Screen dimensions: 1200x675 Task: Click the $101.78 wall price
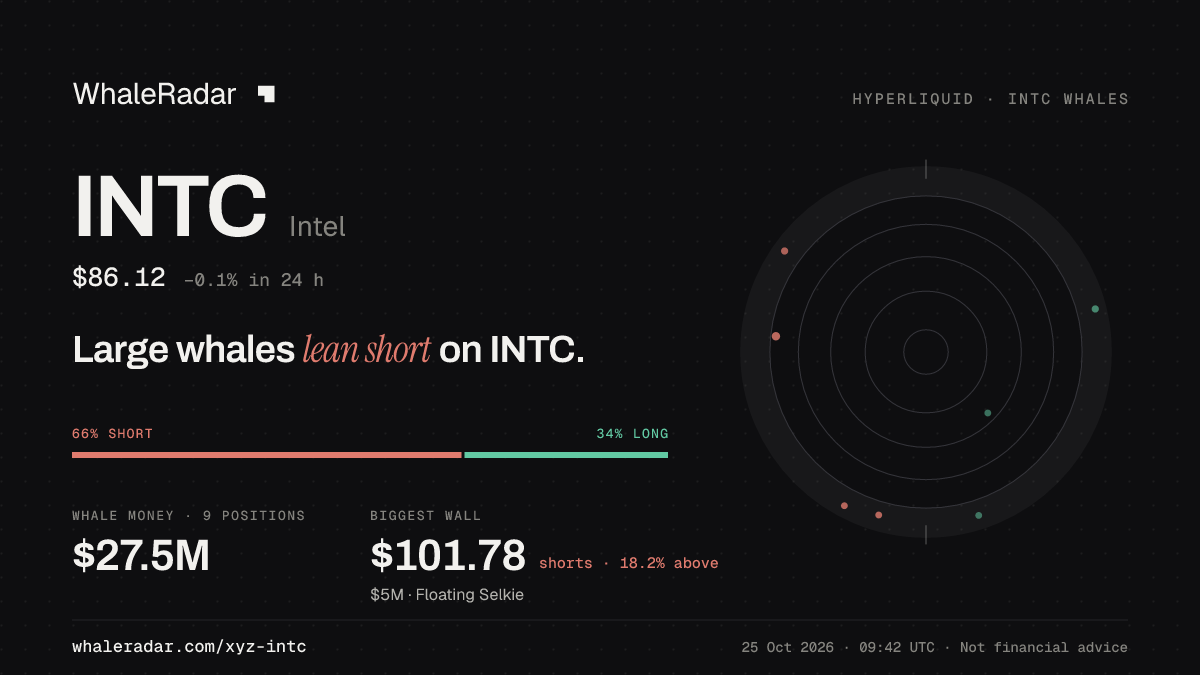point(448,556)
